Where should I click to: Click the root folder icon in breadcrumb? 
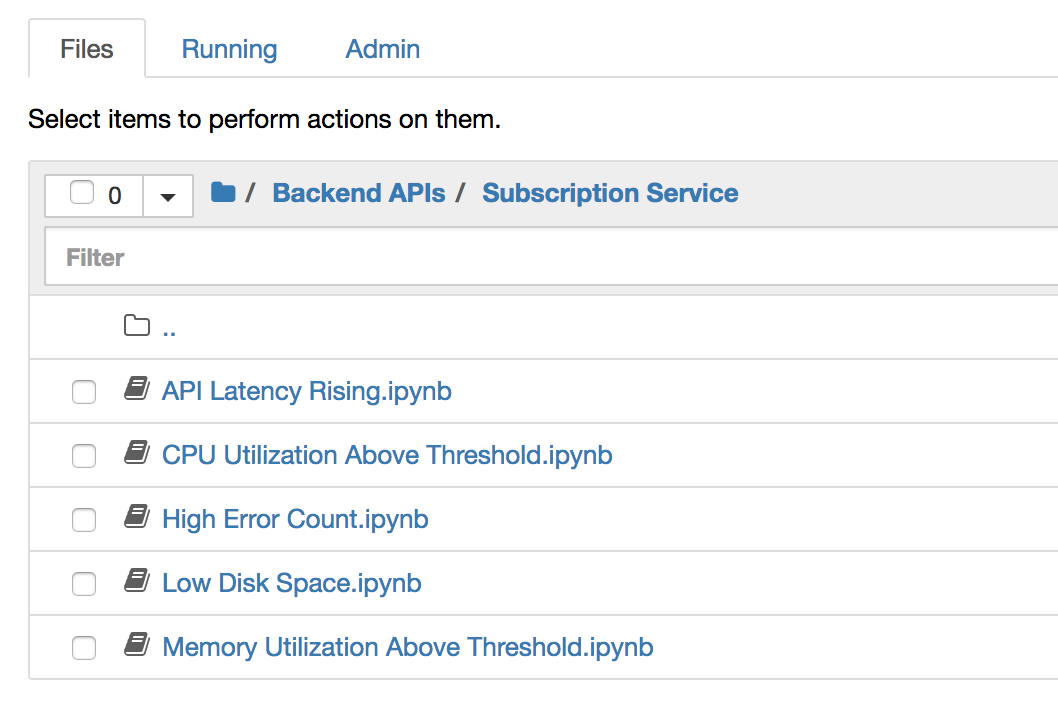click(223, 192)
